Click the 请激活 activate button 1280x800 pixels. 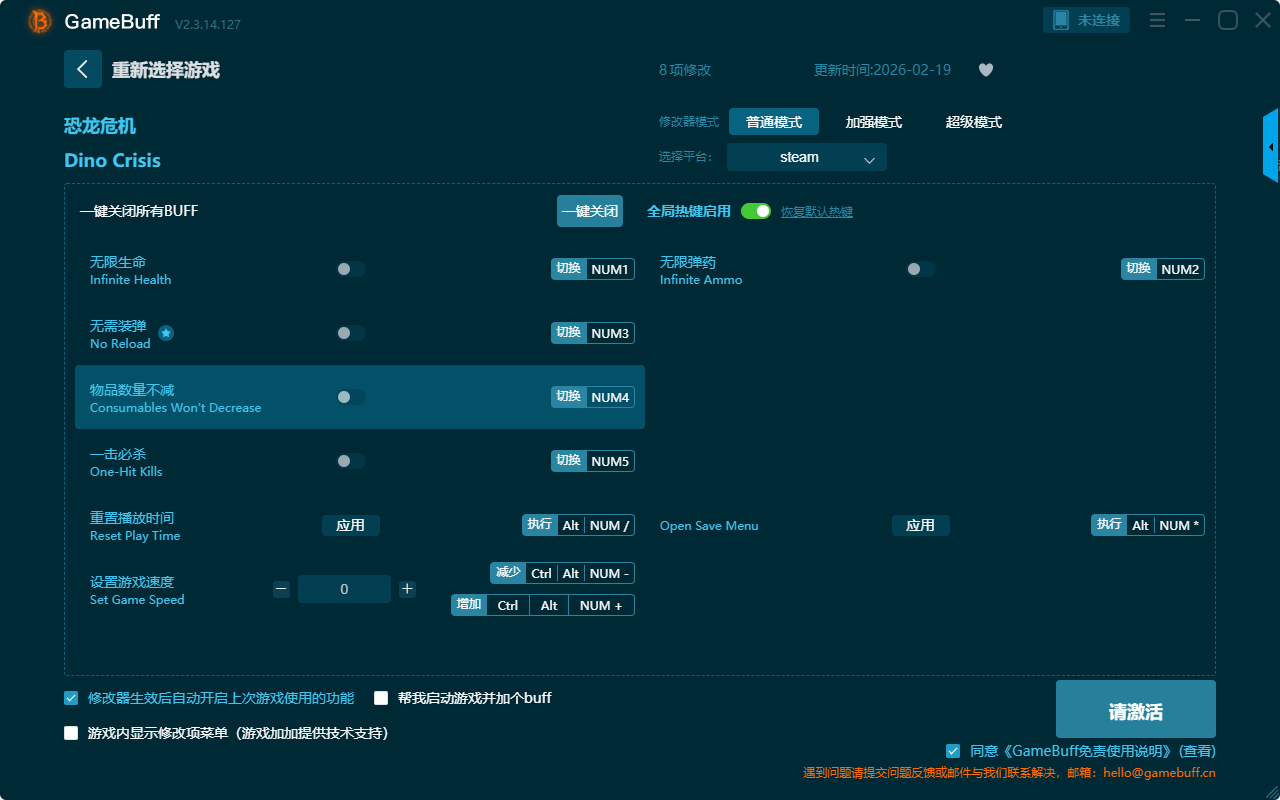coord(1135,711)
